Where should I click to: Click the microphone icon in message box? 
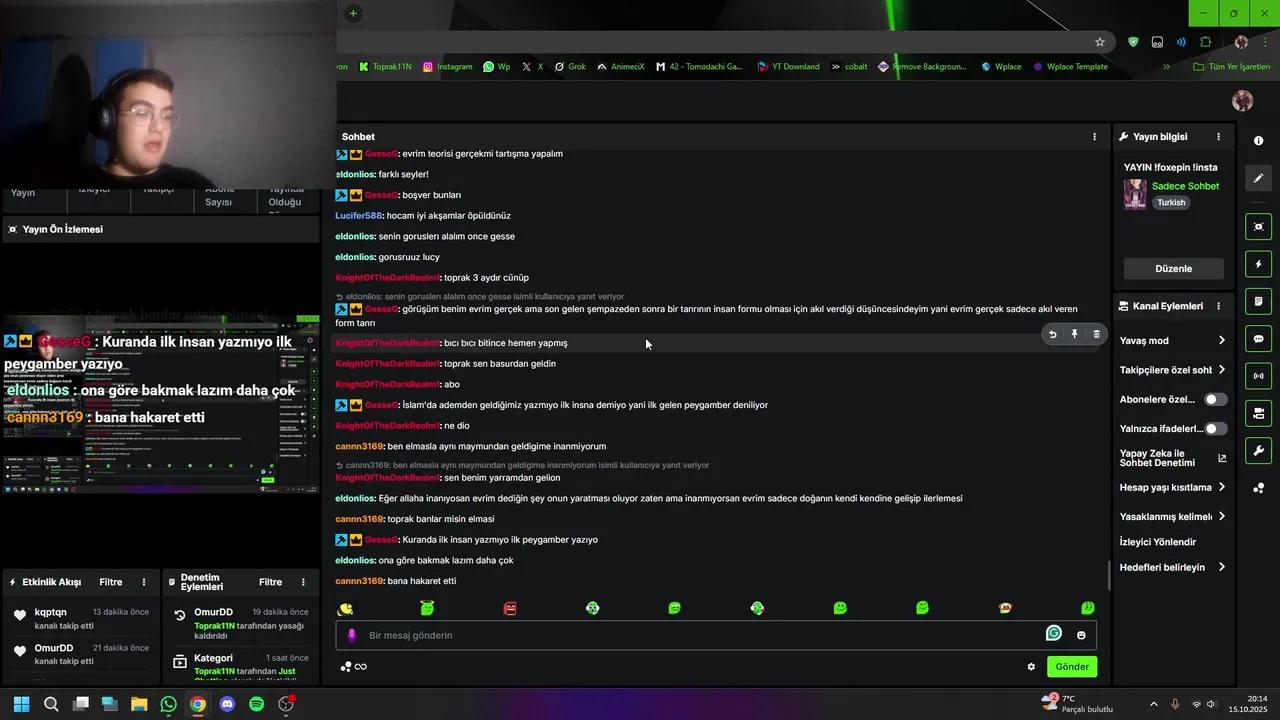coord(351,635)
